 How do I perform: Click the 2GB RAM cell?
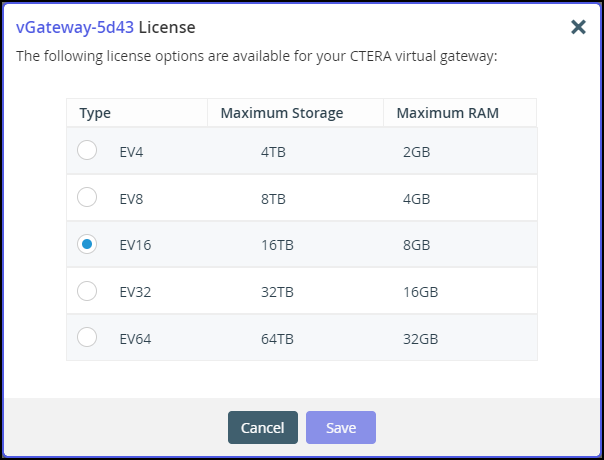click(x=416, y=152)
